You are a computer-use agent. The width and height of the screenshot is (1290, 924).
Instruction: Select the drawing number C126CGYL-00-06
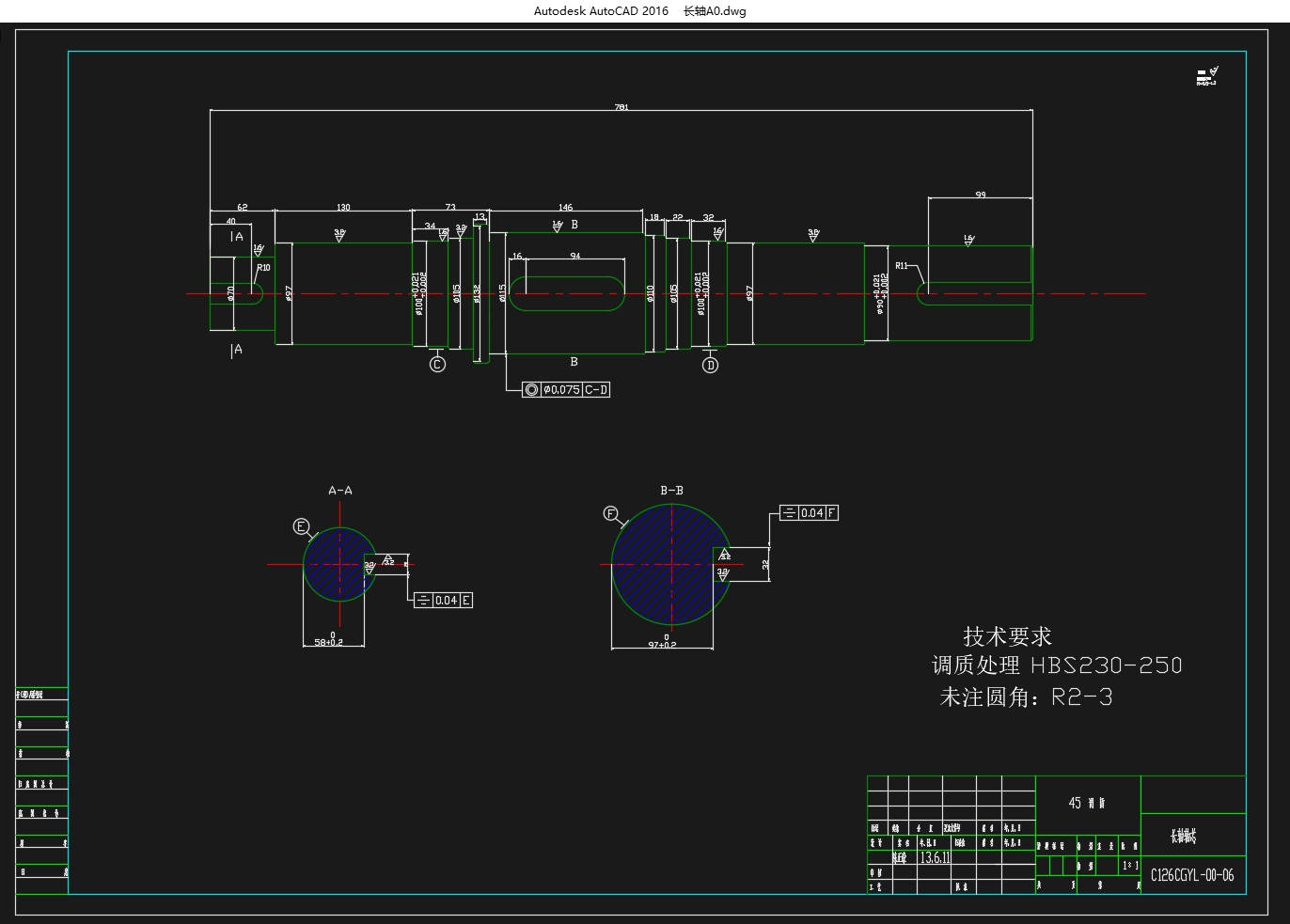[1192, 875]
